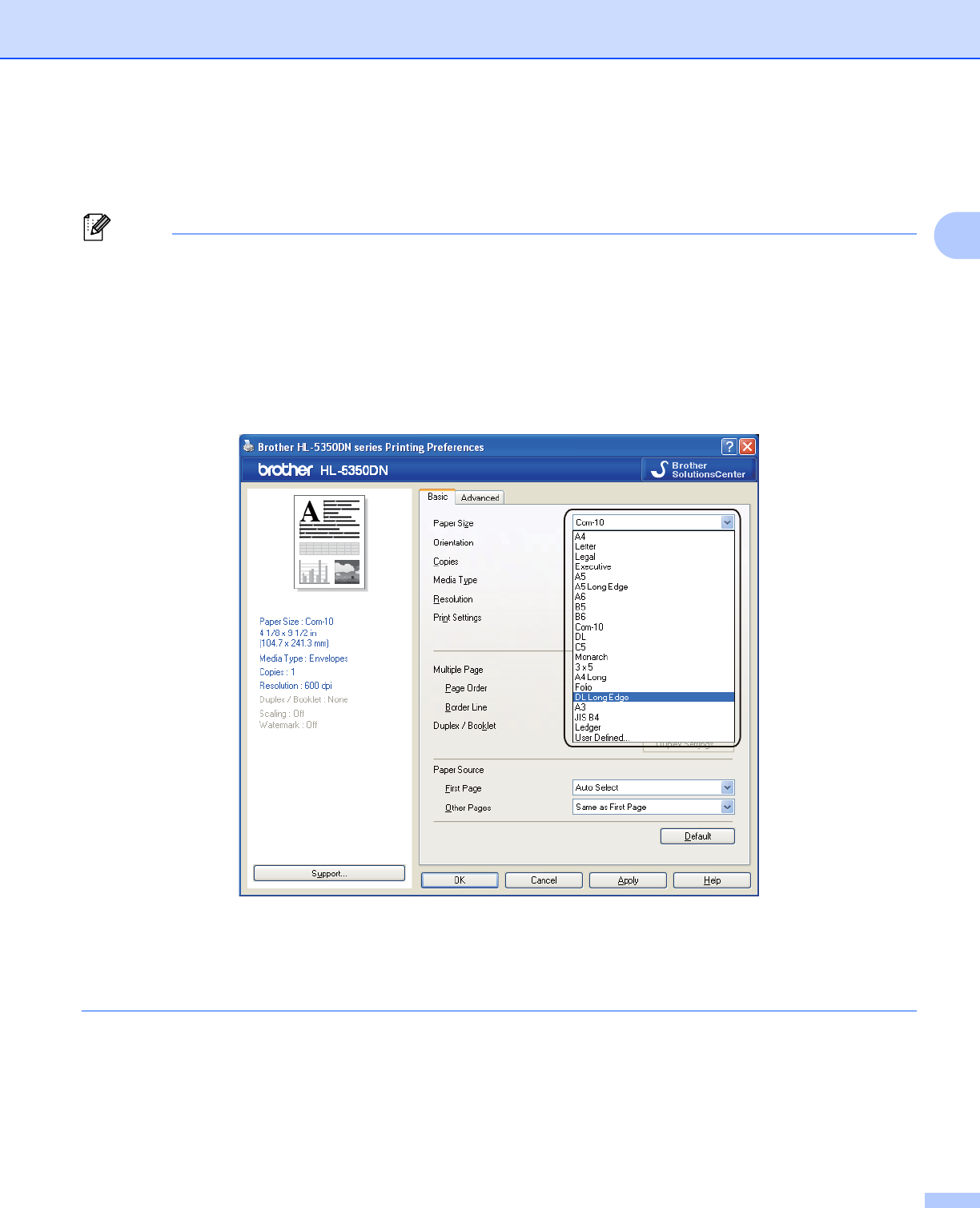Viewport: 980px width, 1208px height.
Task: Select B6 in the paper size list
Action: coord(653,617)
